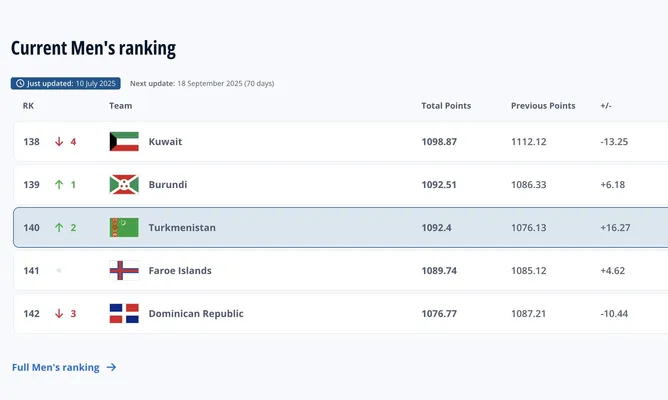This screenshot has height=400, width=668.
Task: Click the arrow next to Full Men's ranking
Action: pyautogui.click(x=111, y=367)
